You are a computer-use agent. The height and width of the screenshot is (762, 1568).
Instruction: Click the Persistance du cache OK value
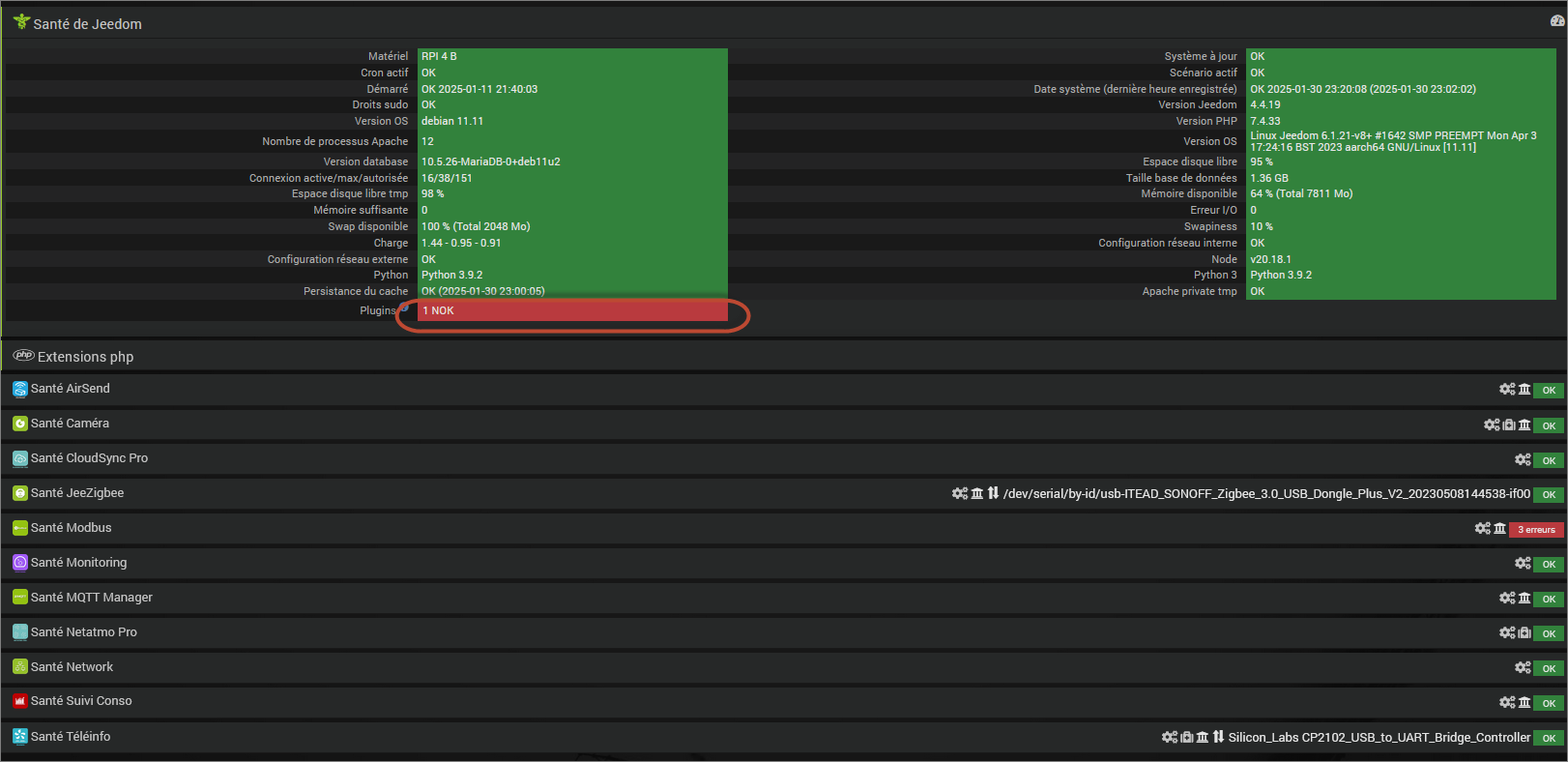(x=483, y=291)
